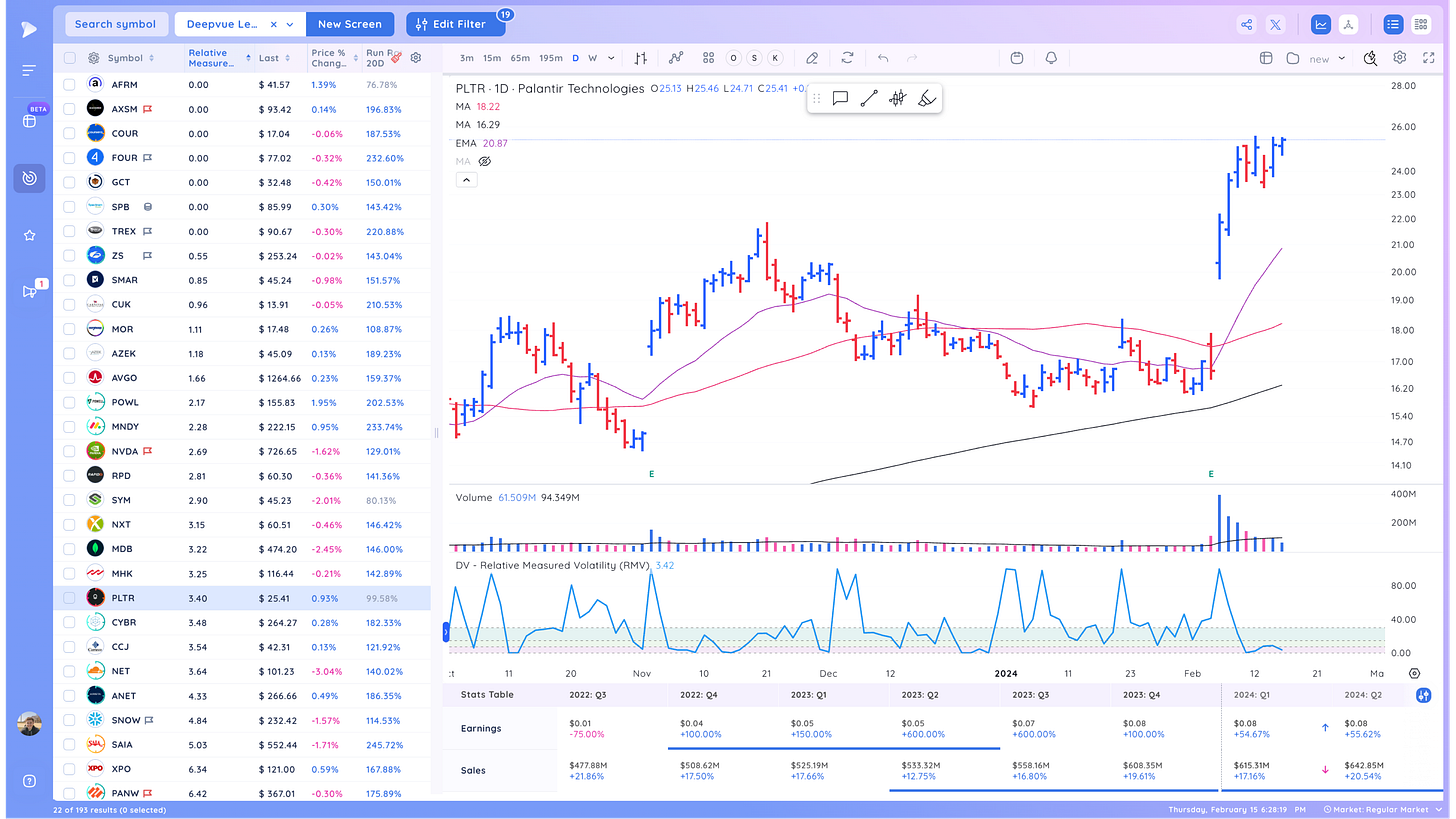
Task: Collapse the indicator legend with chevron
Action: [465, 180]
